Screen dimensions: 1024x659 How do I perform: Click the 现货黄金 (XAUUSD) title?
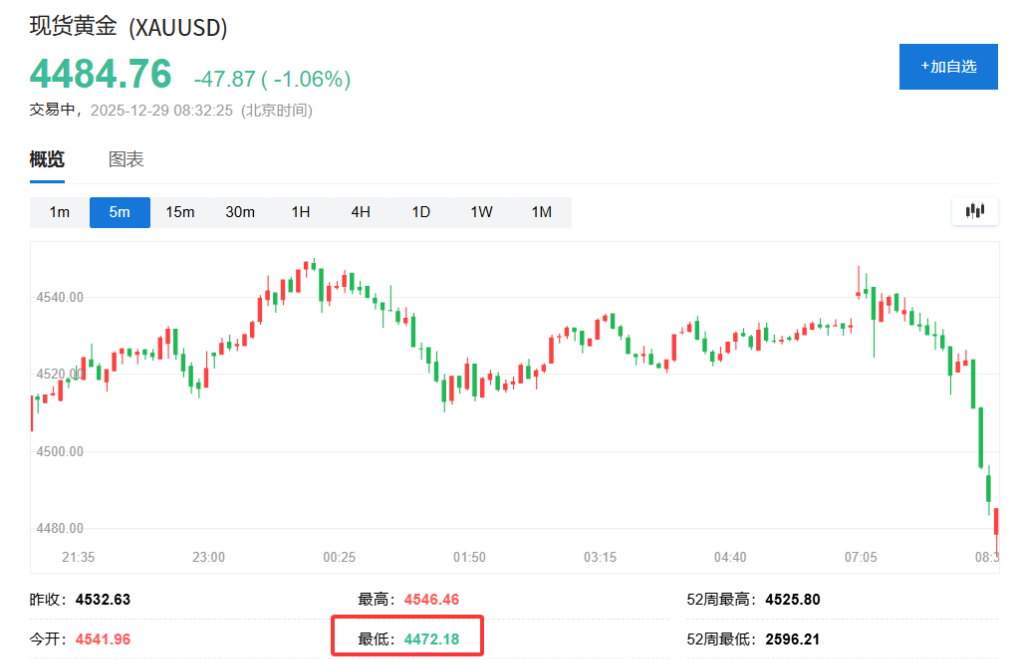pos(128,27)
